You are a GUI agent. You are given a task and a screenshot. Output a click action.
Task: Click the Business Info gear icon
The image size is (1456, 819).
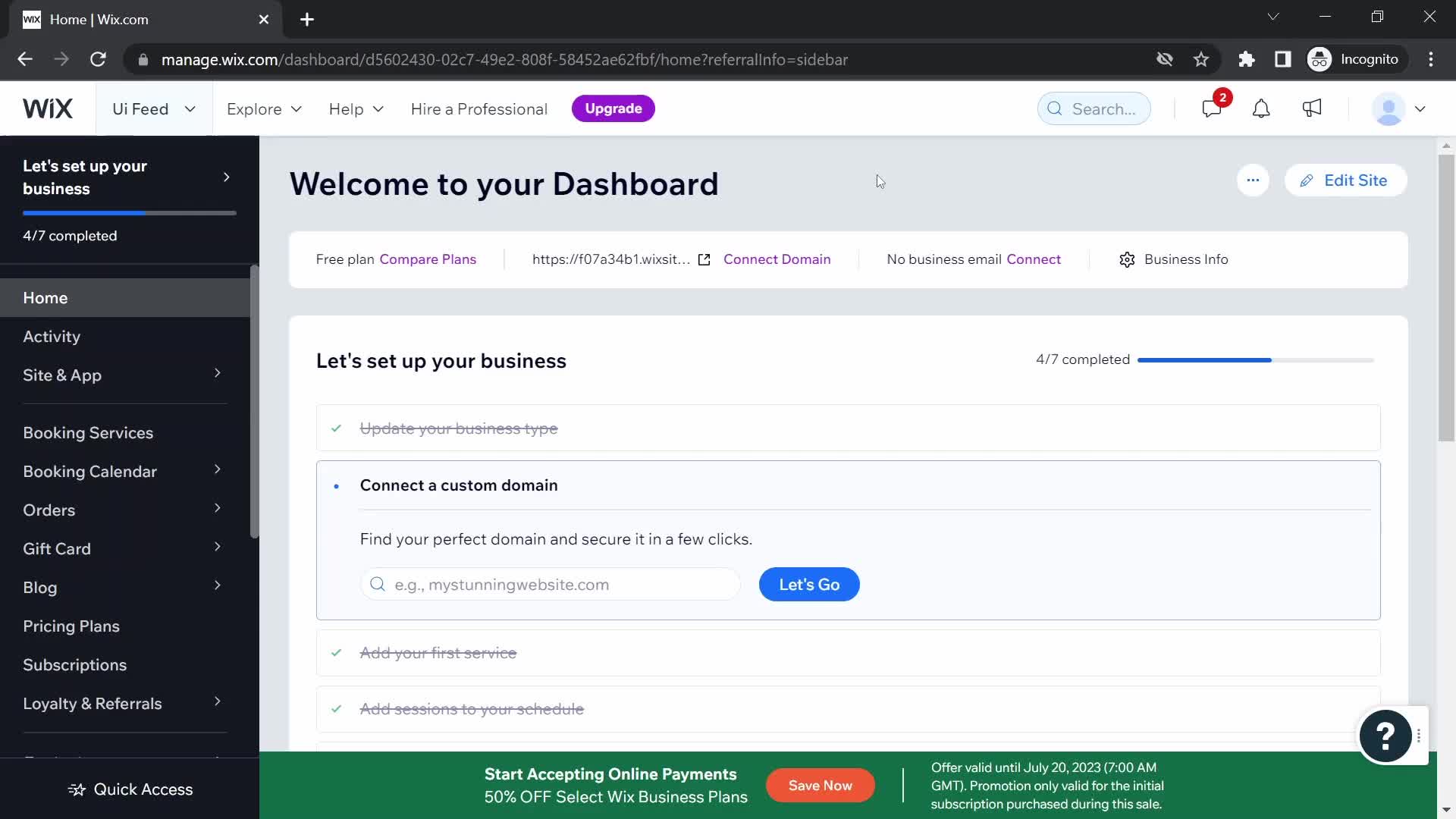(x=1126, y=259)
